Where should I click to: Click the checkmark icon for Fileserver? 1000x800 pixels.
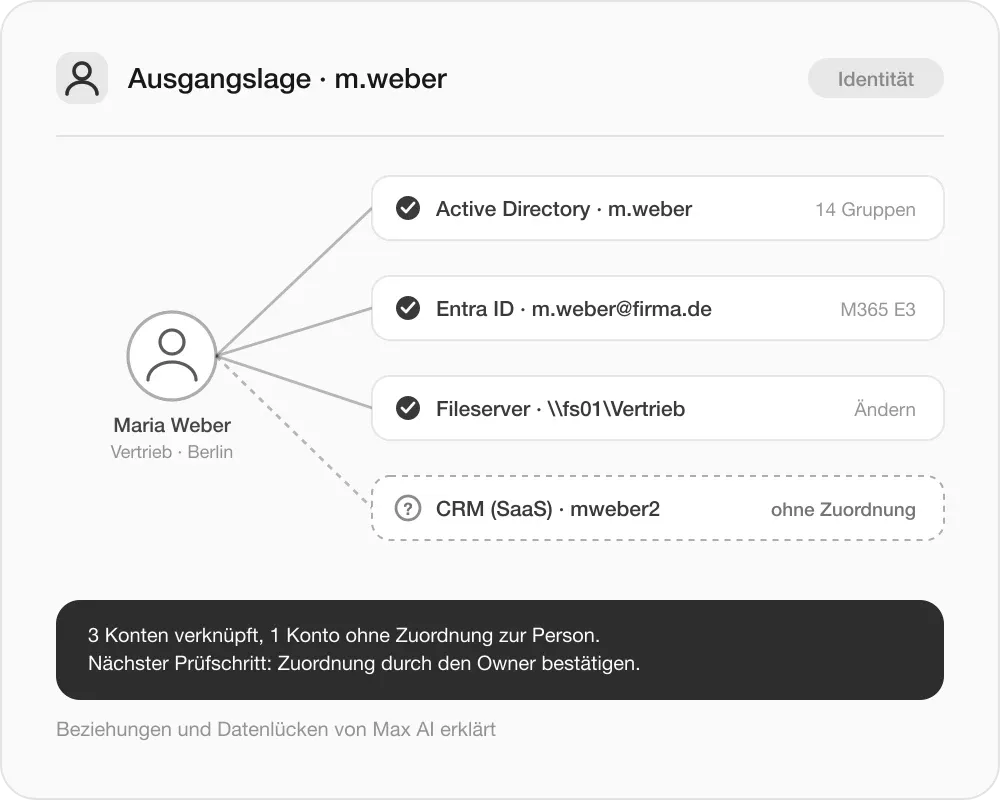tap(408, 408)
